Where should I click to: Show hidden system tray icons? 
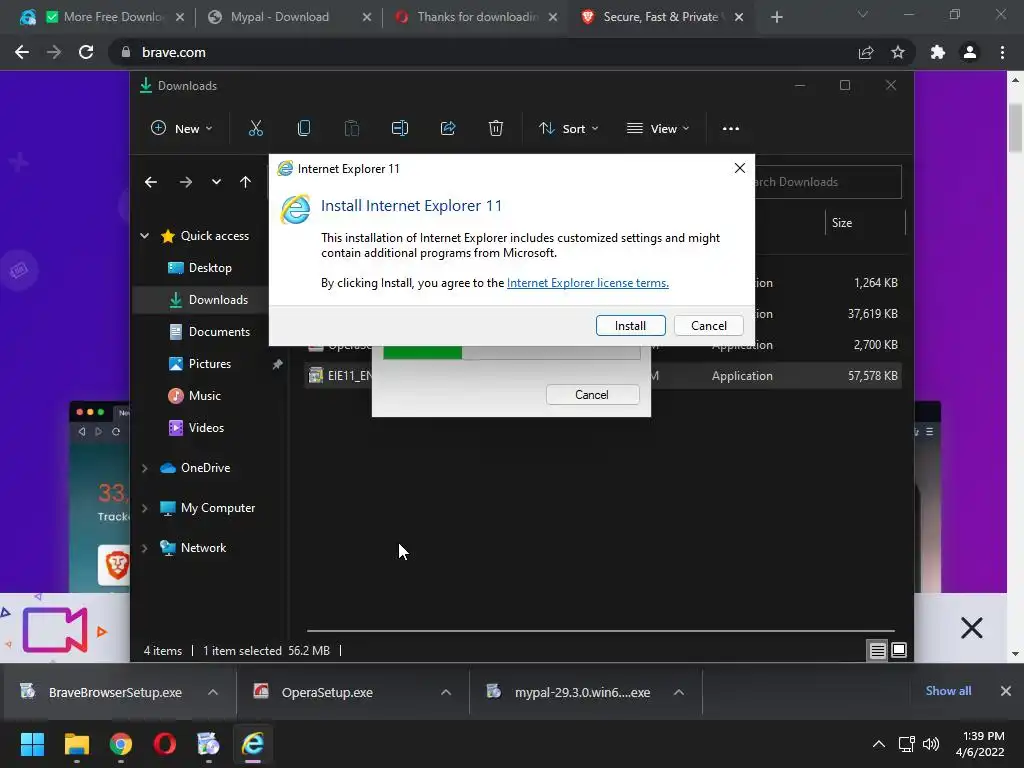pos(879,744)
